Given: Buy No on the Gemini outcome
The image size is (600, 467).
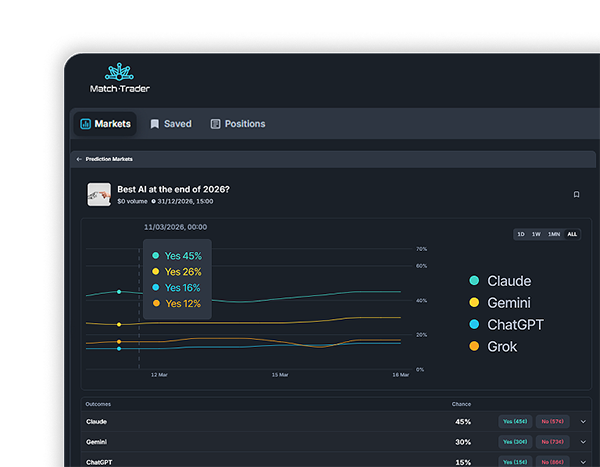Looking at the screenshot, I should pyautogui.click(x=551, y=442).
